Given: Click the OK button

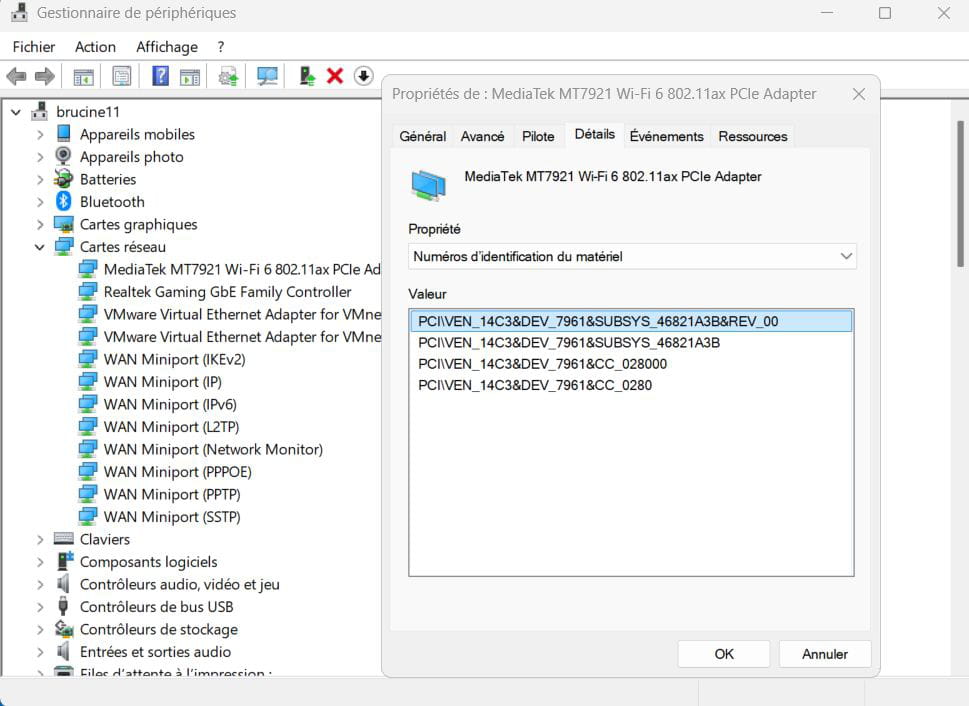Looking at the screenshot, I should click(724, 653).
